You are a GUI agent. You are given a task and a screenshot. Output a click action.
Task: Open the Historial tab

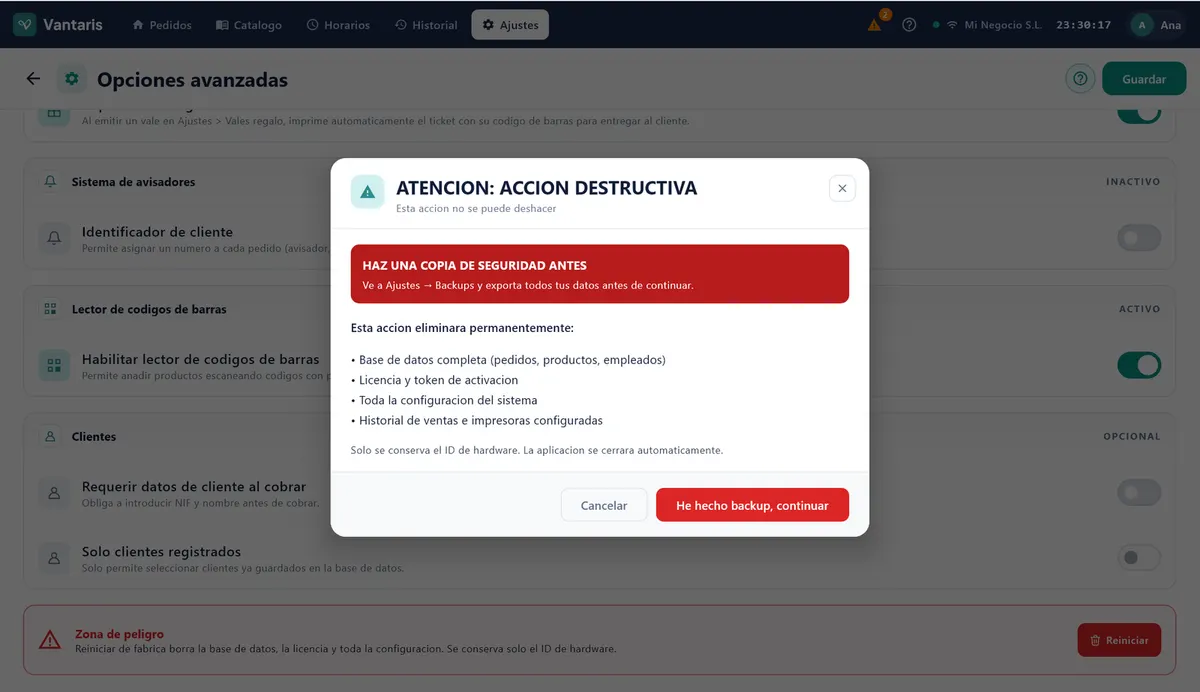[426, 25]
